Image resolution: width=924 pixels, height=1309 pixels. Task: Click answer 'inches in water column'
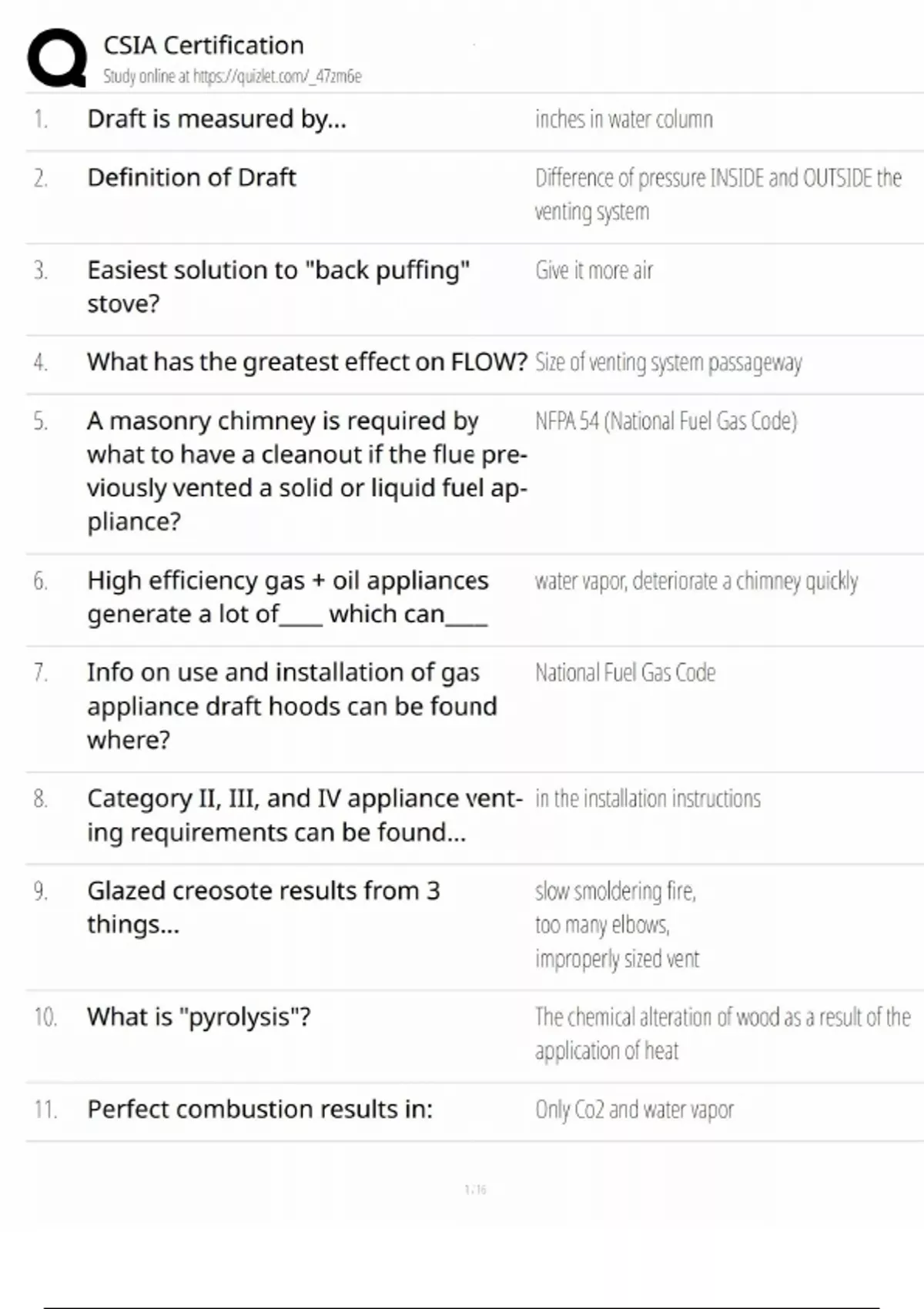(624, 119)
